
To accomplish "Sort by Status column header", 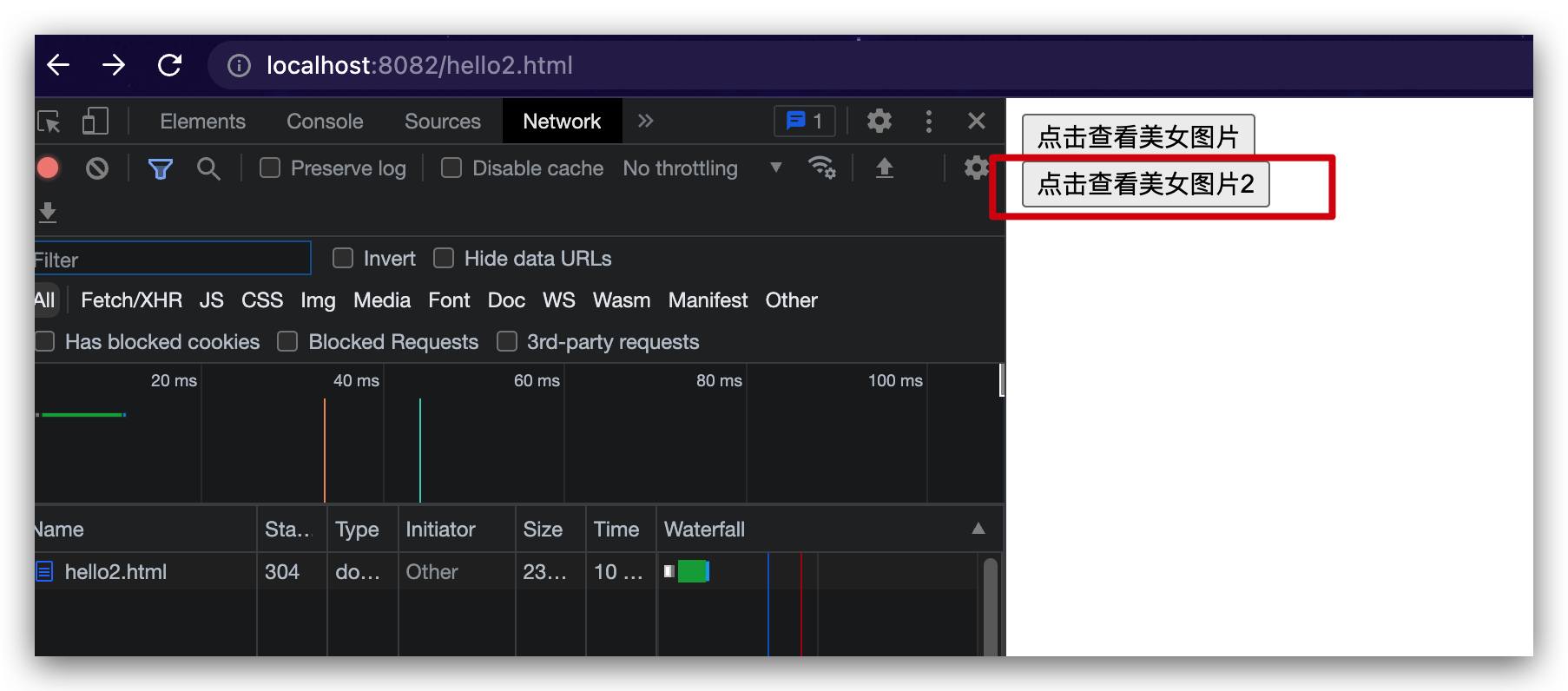I will [x=292, y=529].
